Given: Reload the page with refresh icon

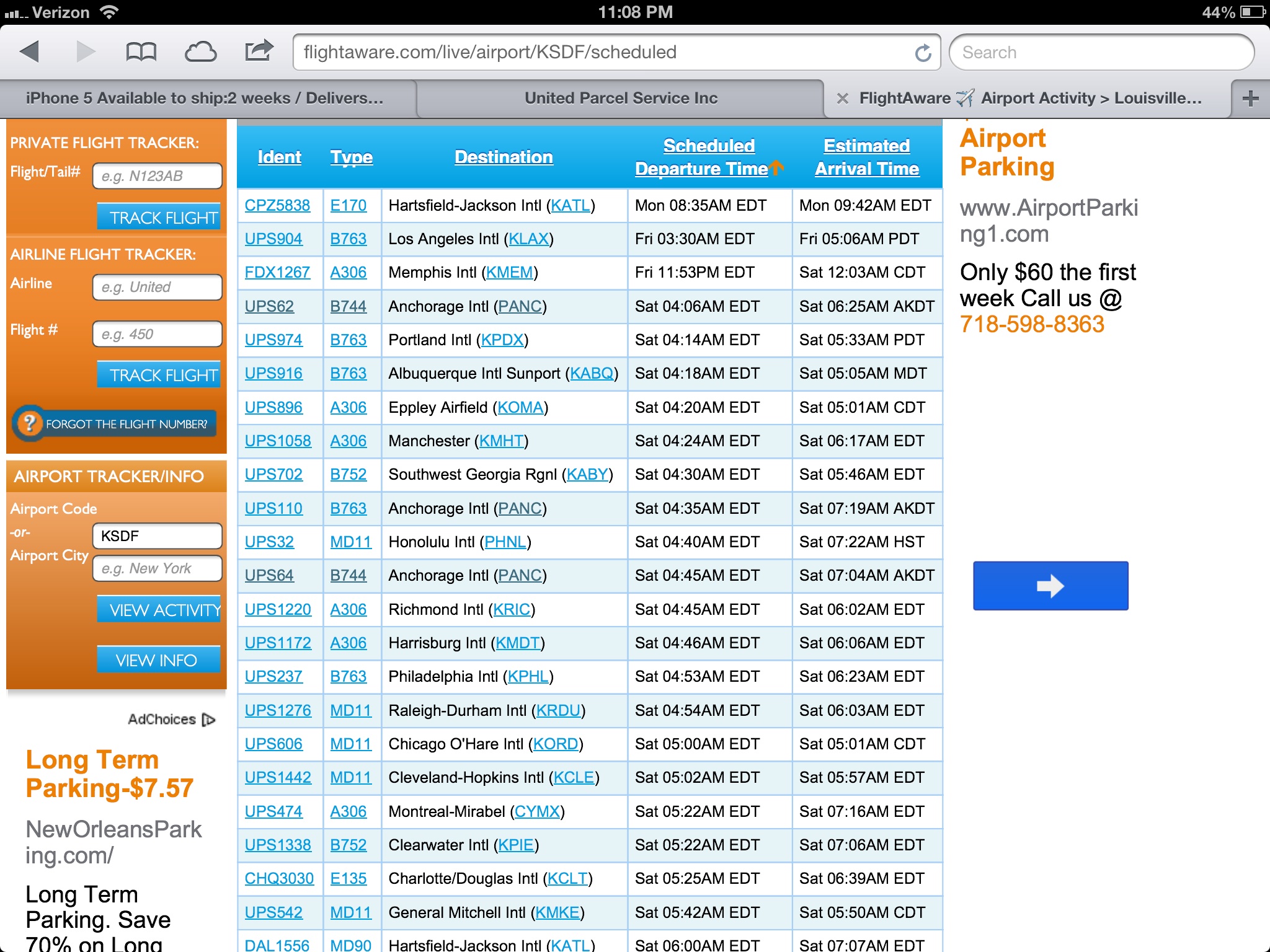Looking at the screenshot, I should 923,53.
